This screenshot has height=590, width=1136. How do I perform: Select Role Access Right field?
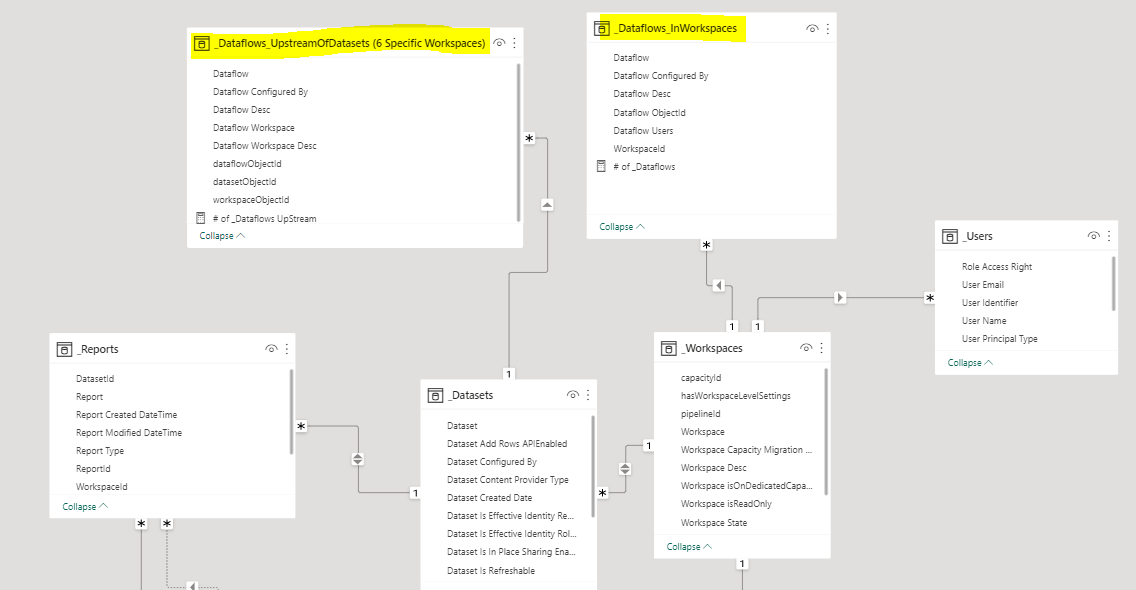click(997, 267)
